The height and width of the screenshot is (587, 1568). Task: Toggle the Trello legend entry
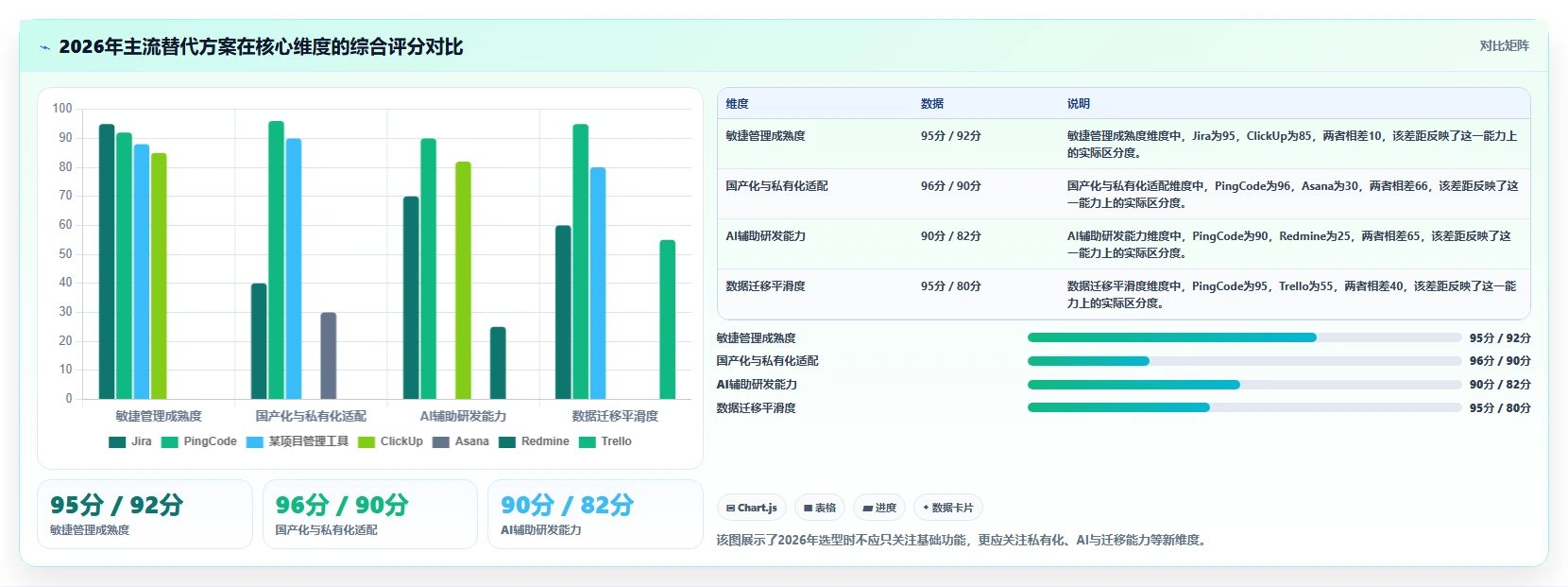tap(605, 441)
